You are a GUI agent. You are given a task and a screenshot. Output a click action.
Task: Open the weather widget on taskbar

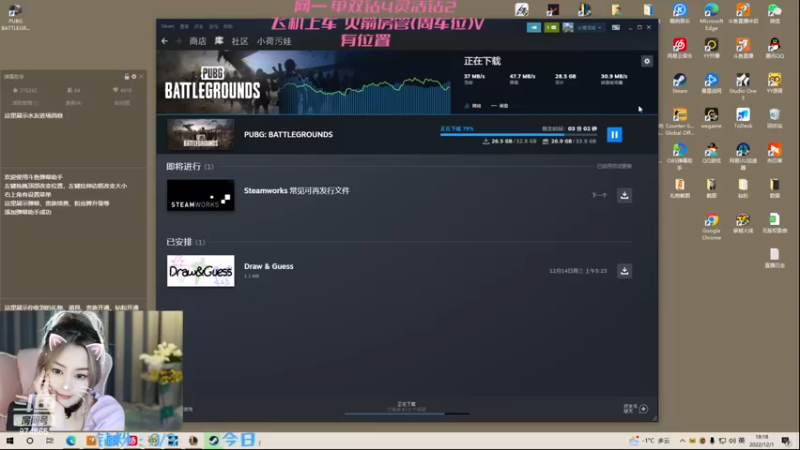[649, 440]
